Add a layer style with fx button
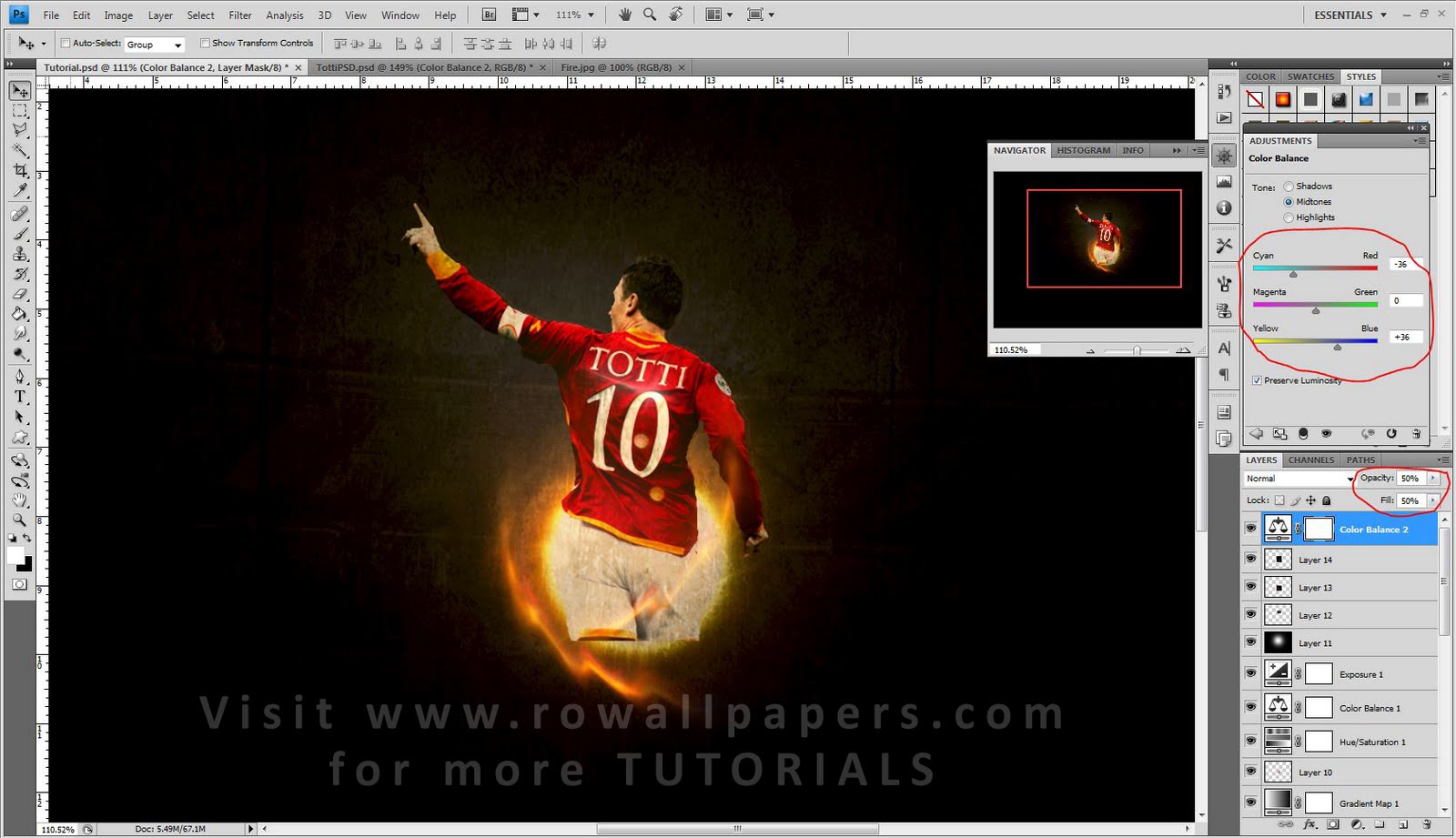 1310,824
